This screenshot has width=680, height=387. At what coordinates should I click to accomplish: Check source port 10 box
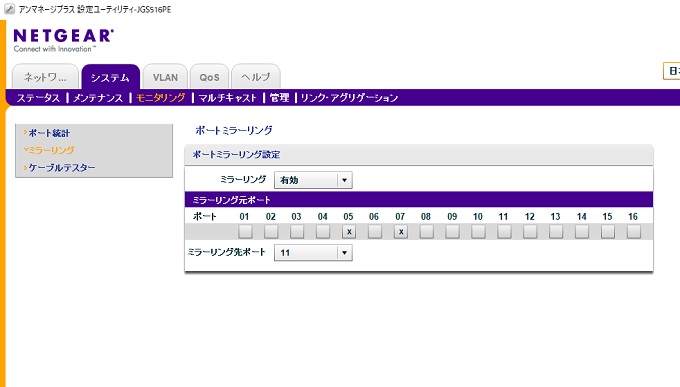coord(478,232)
